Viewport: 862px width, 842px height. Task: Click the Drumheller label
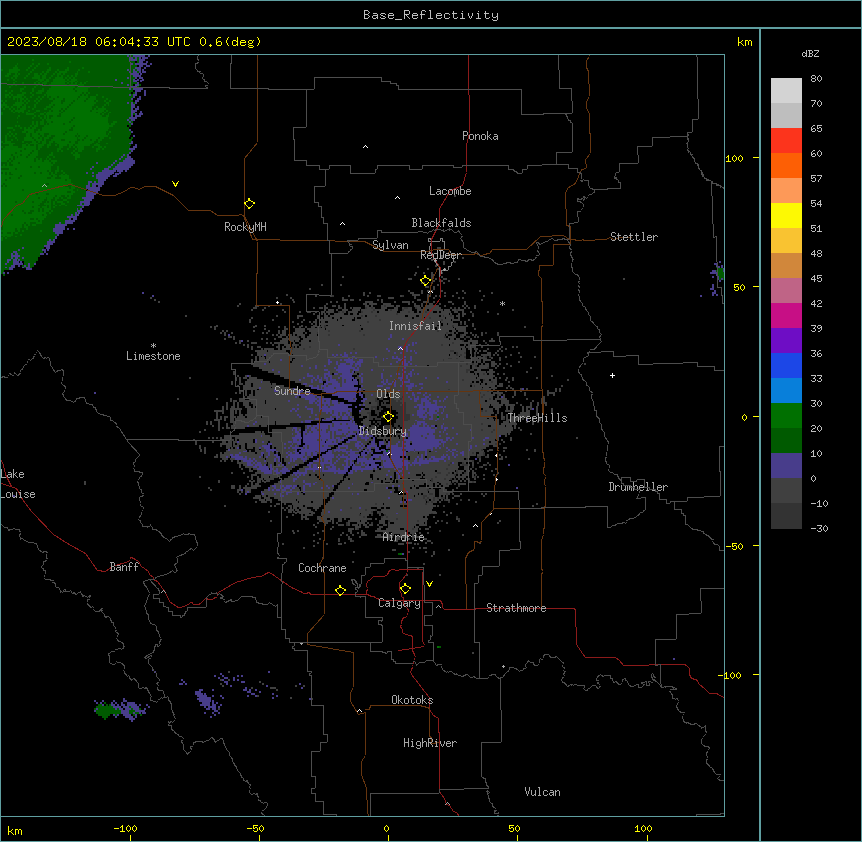click(x=638, y=487)
